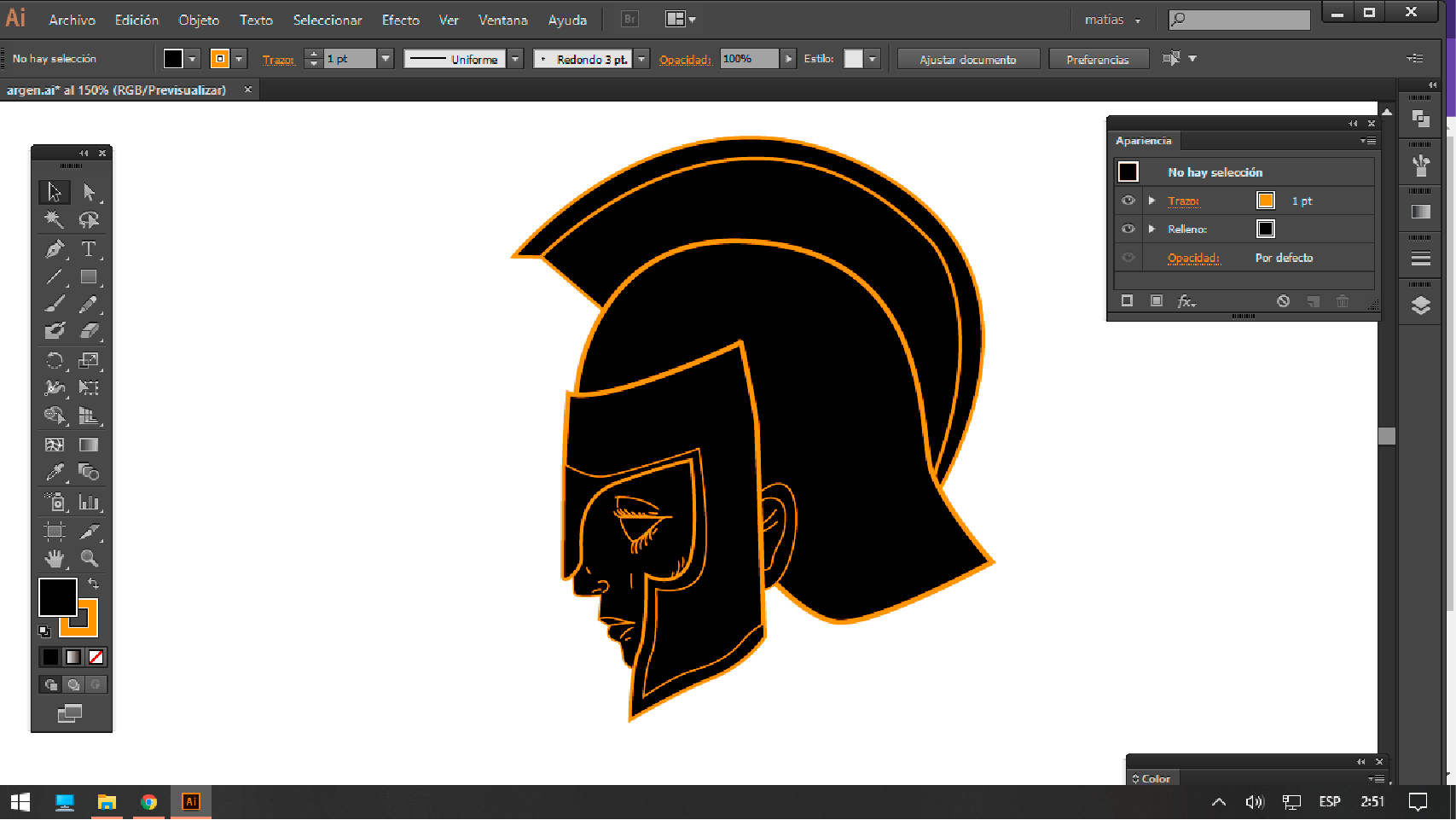The image size is (1456, 820).
Task: Set paint mode to None
Action: [x=96, y=657]
